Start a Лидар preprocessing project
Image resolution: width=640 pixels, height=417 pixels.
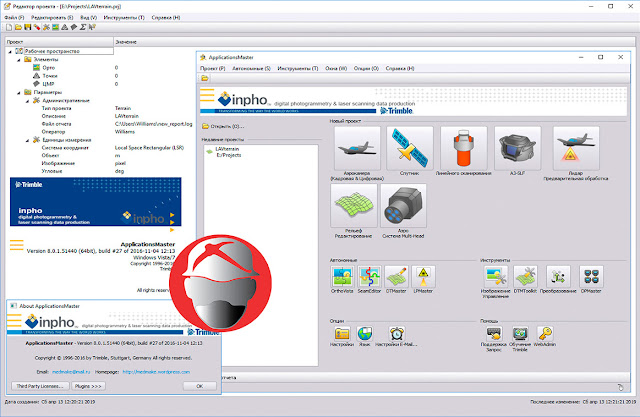(576, 148)
